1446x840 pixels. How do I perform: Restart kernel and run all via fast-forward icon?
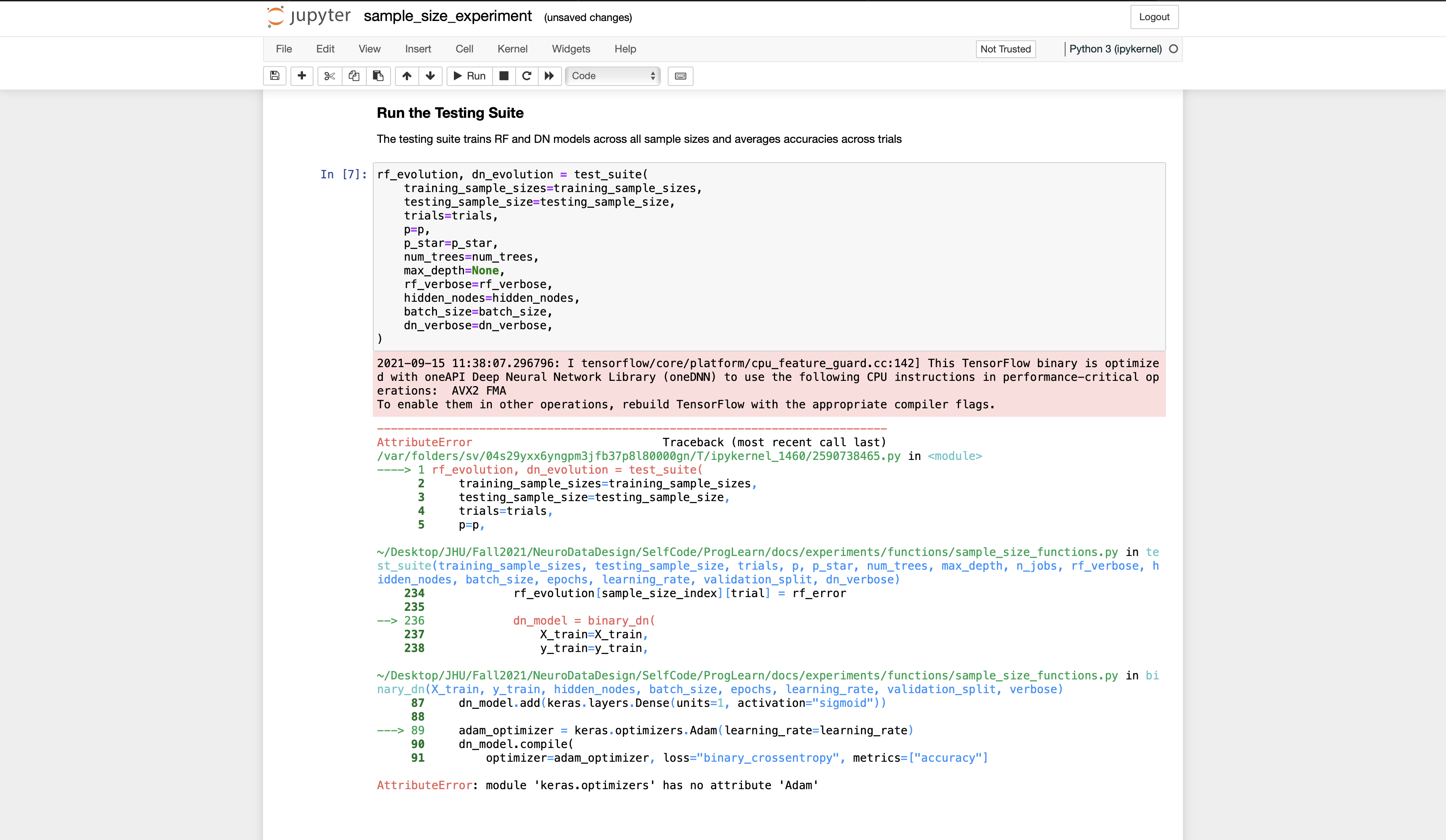click(549, 76)
